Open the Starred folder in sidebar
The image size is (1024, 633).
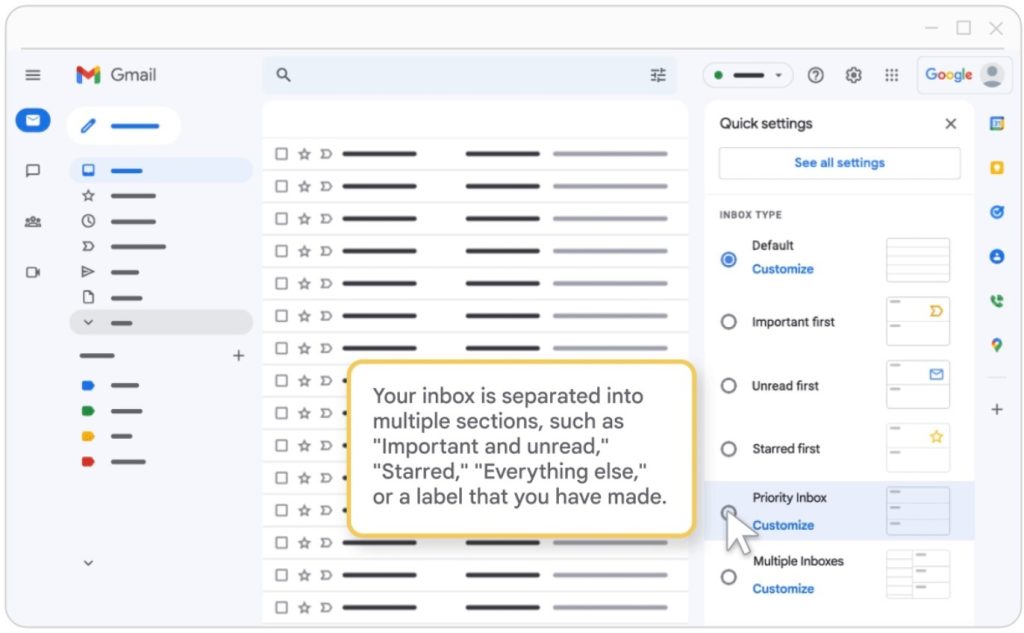click(x=88, y=195)
